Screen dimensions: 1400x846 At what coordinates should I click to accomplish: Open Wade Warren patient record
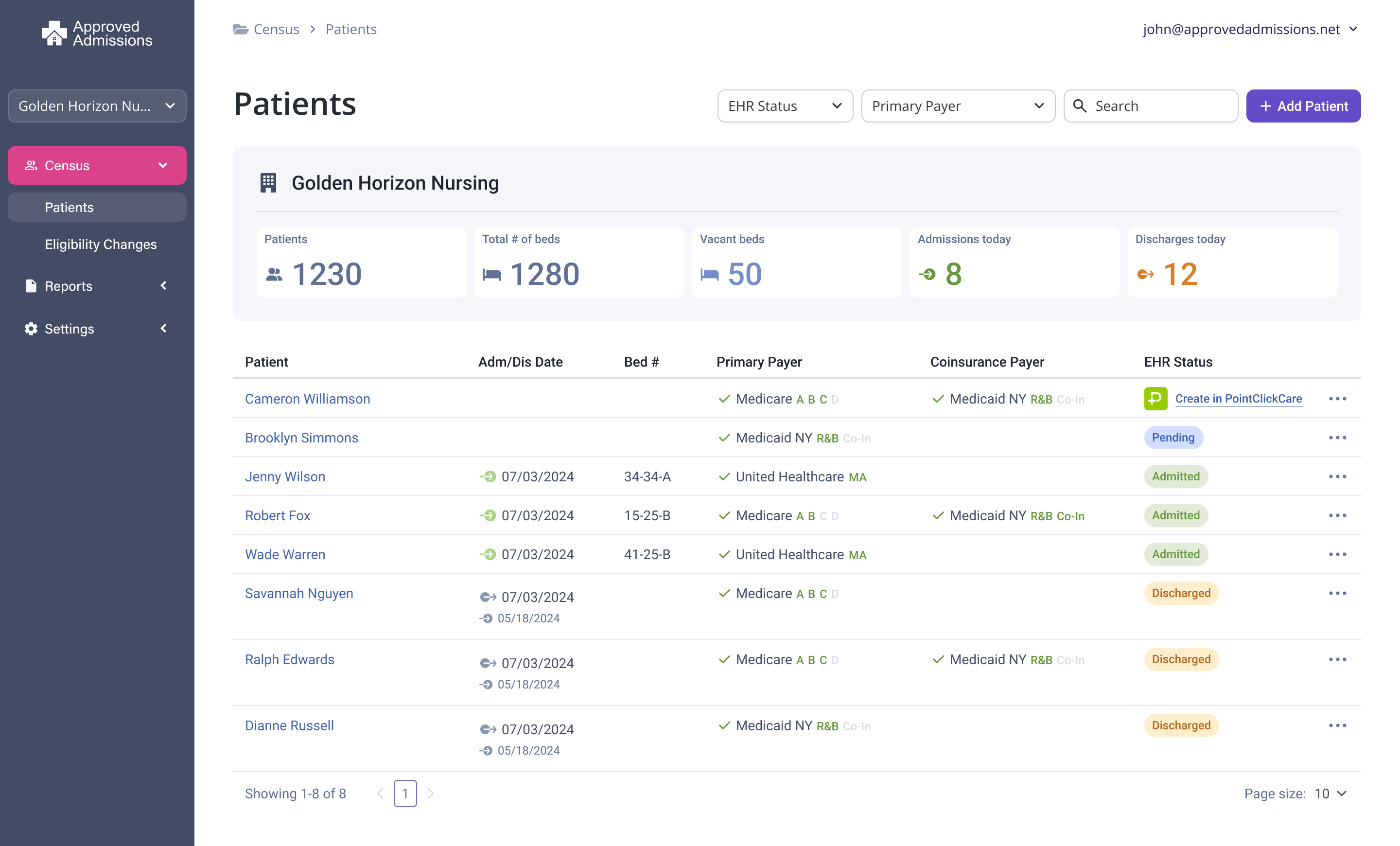click(285, 554)
